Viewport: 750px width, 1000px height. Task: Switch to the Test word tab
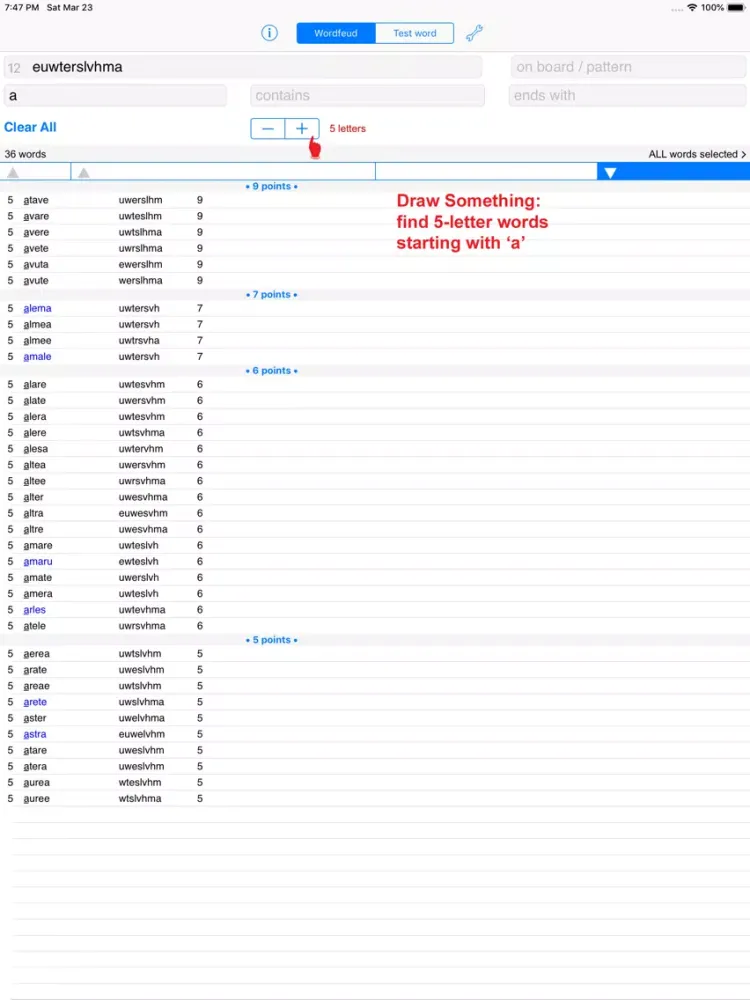click(415, 33)
